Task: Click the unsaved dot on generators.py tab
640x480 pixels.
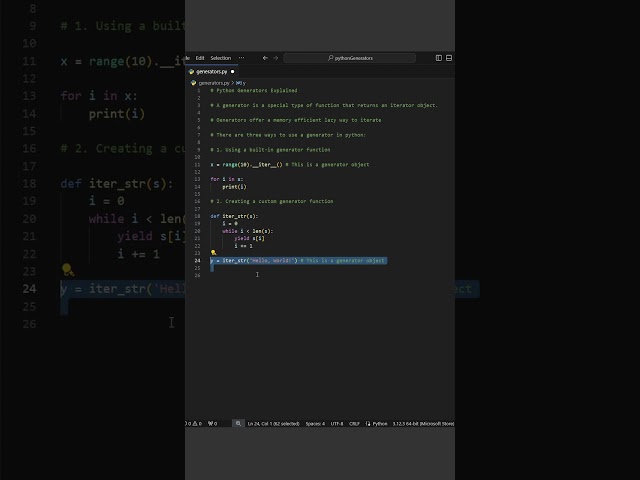Action: [233, 71]
